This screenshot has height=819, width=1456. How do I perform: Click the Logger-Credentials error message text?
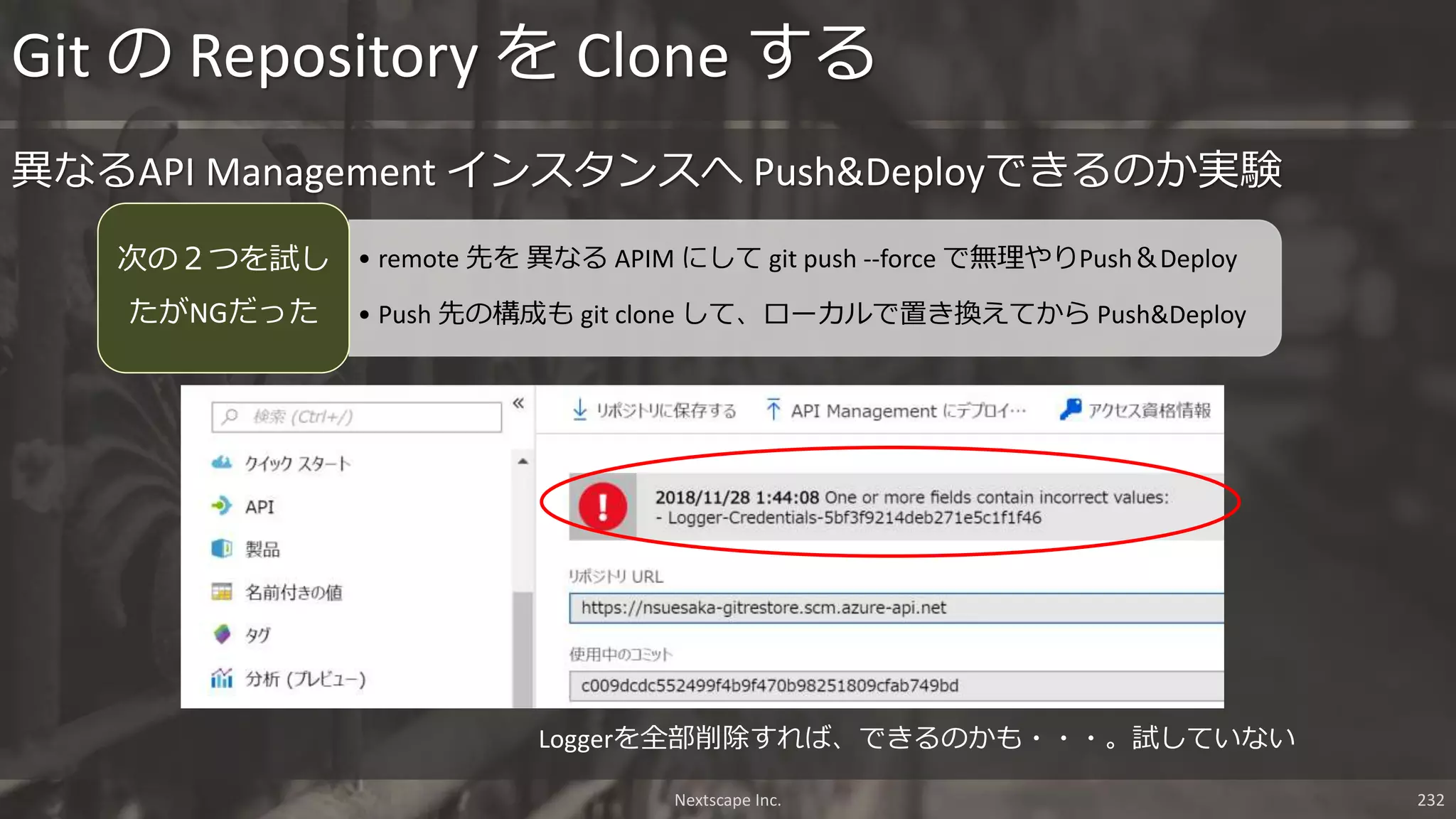[x=848, y=518]
